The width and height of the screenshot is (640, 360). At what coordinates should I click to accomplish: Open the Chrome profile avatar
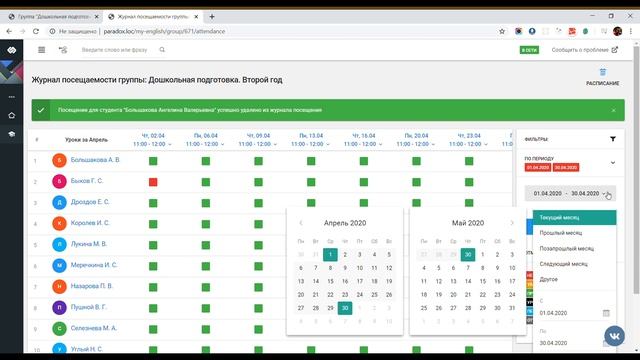[617, 31]
